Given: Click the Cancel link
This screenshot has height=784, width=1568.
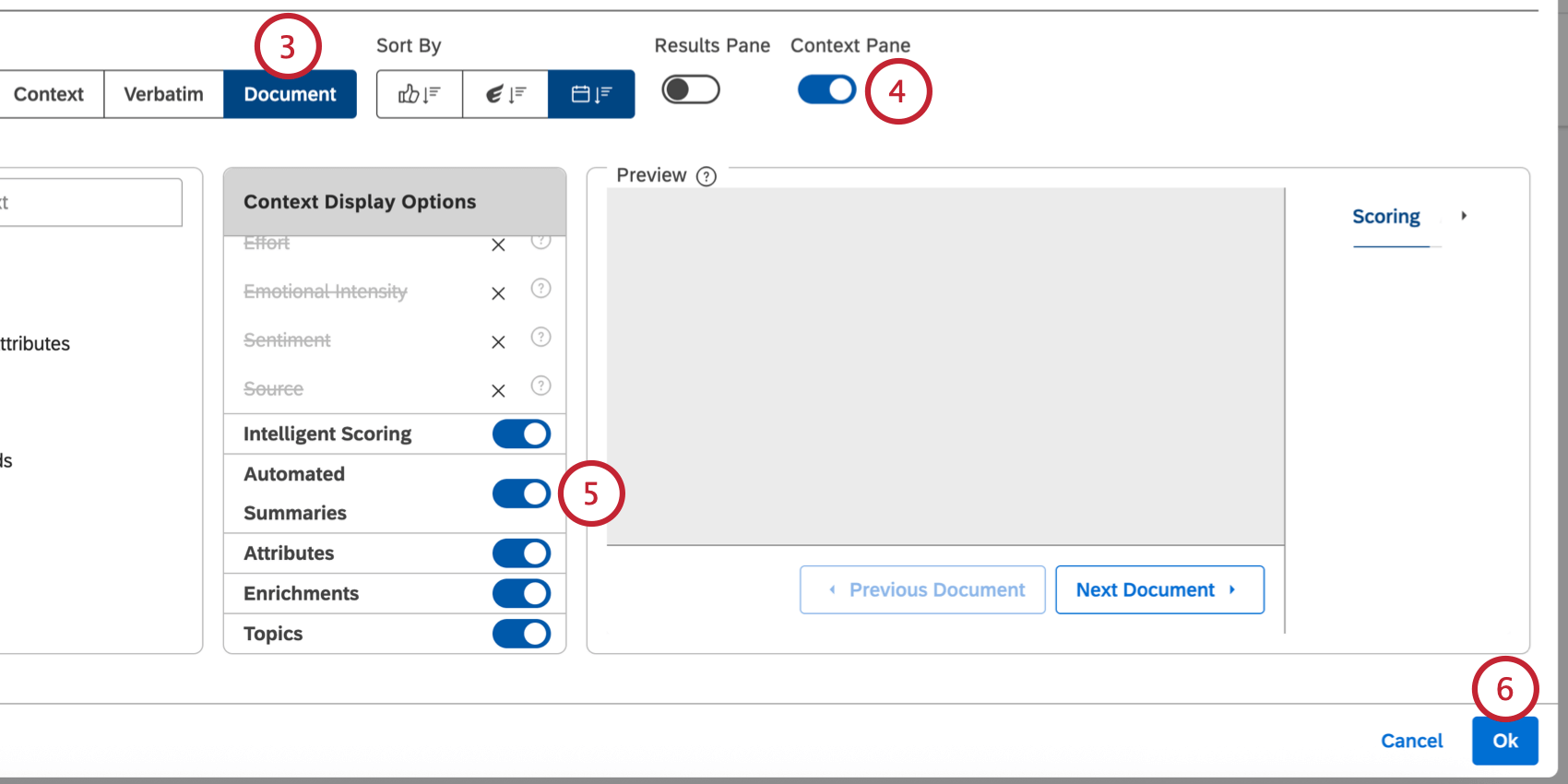Looking at the screenshot, I should [x=1411, y=741].
